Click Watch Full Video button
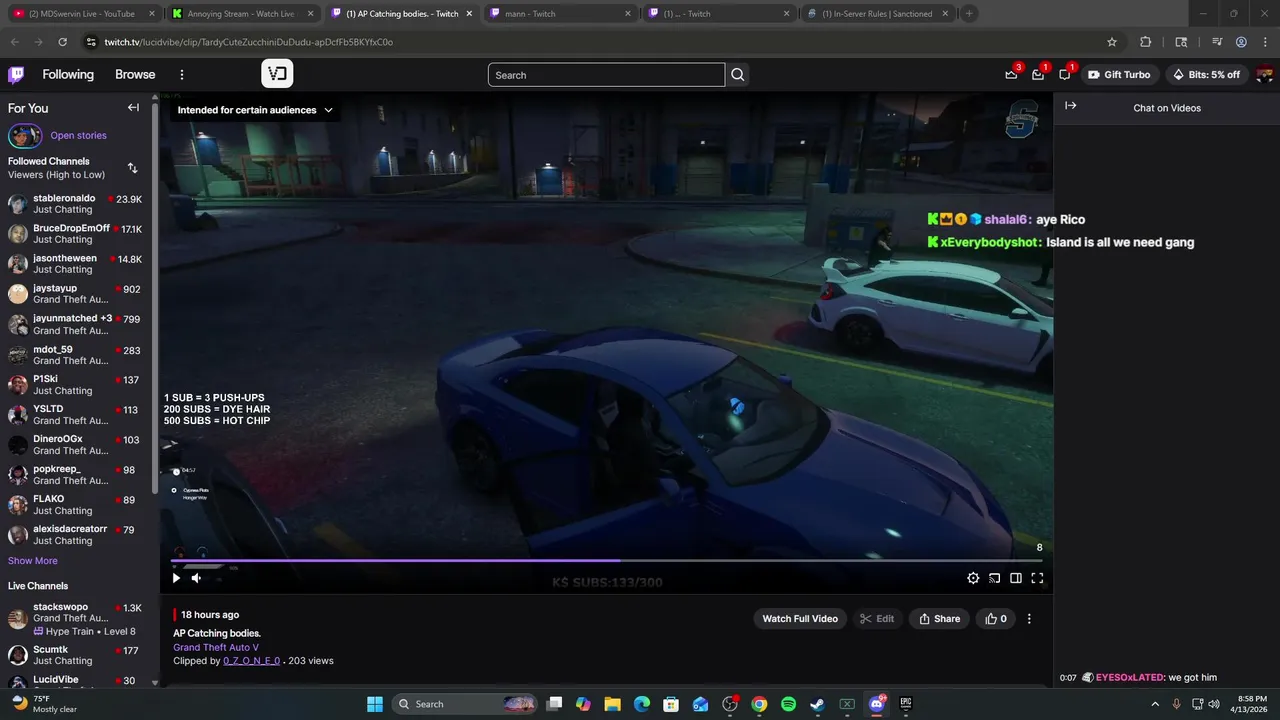Screen dimensions: 1280x720 800,619
